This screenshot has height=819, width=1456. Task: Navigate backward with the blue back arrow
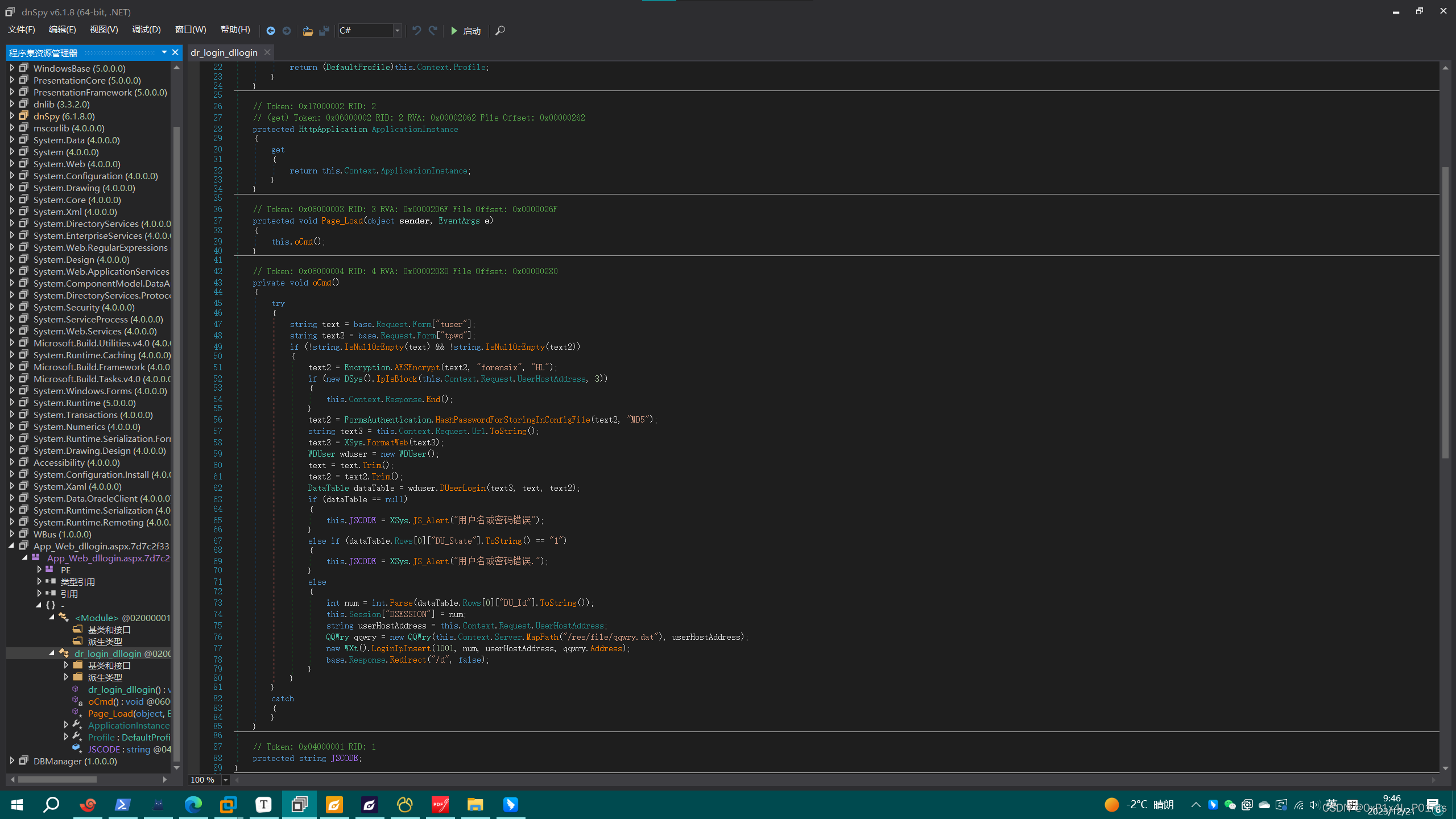pos(271,31)
